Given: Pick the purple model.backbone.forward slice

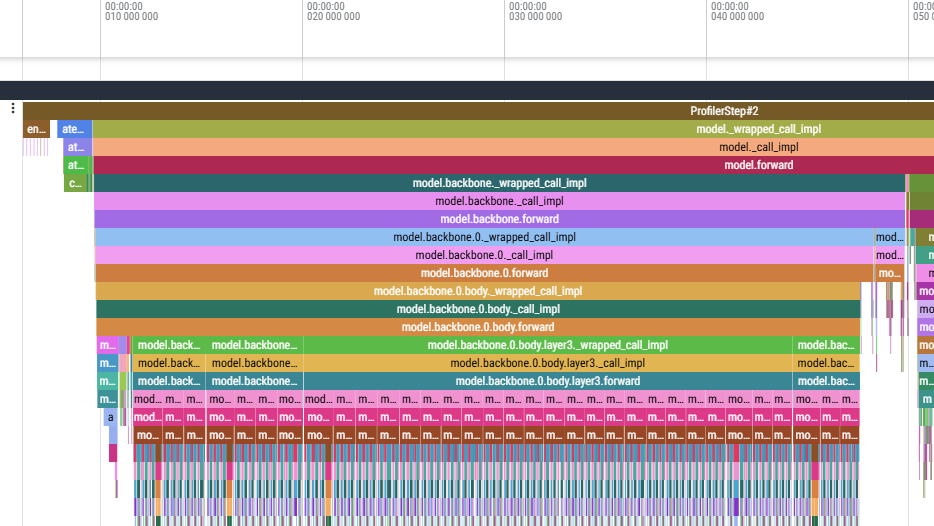Looking at the screenshot, I should (x=499, y=219).
